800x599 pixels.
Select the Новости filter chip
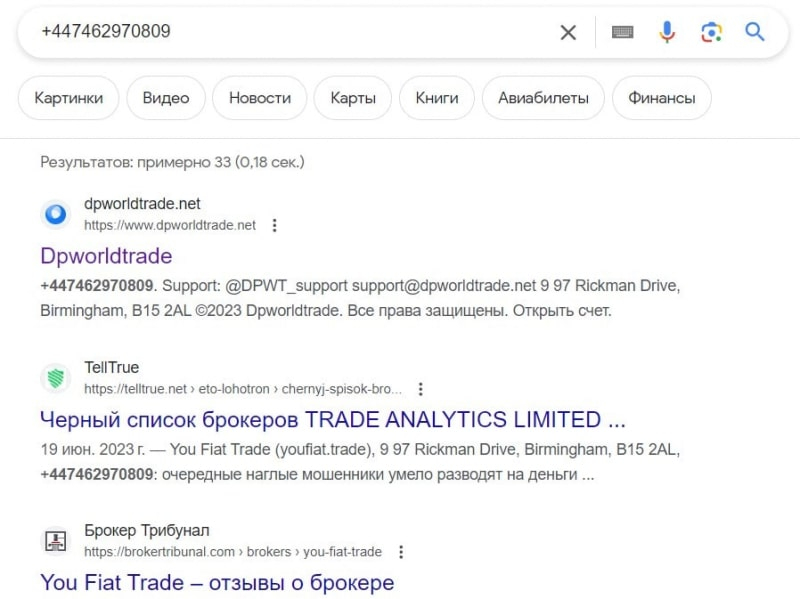point(260,98)
